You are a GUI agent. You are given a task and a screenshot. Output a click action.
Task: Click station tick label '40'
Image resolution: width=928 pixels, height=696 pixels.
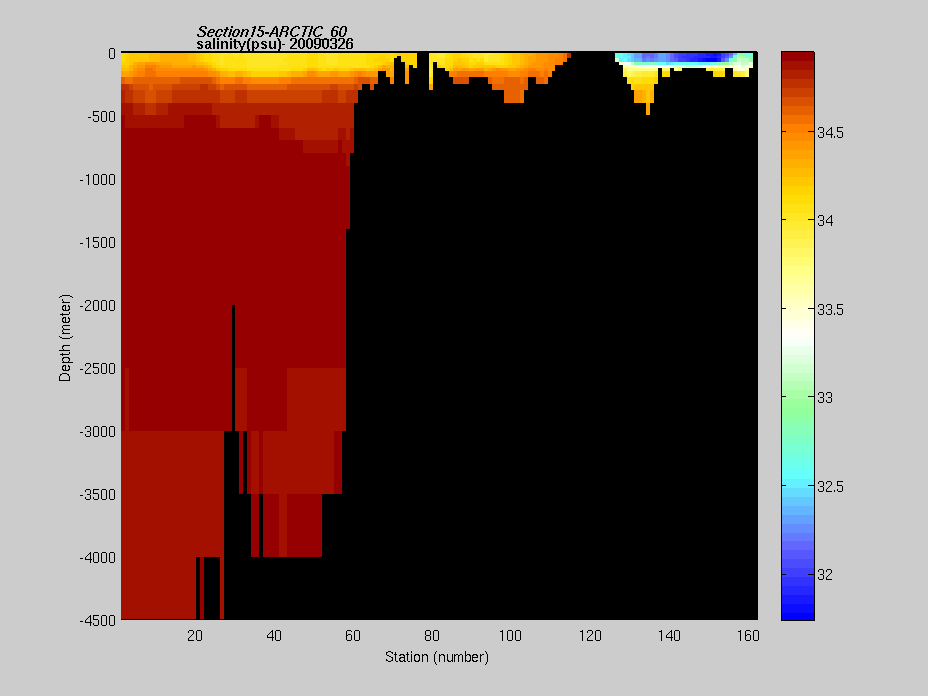pos(274,636)
